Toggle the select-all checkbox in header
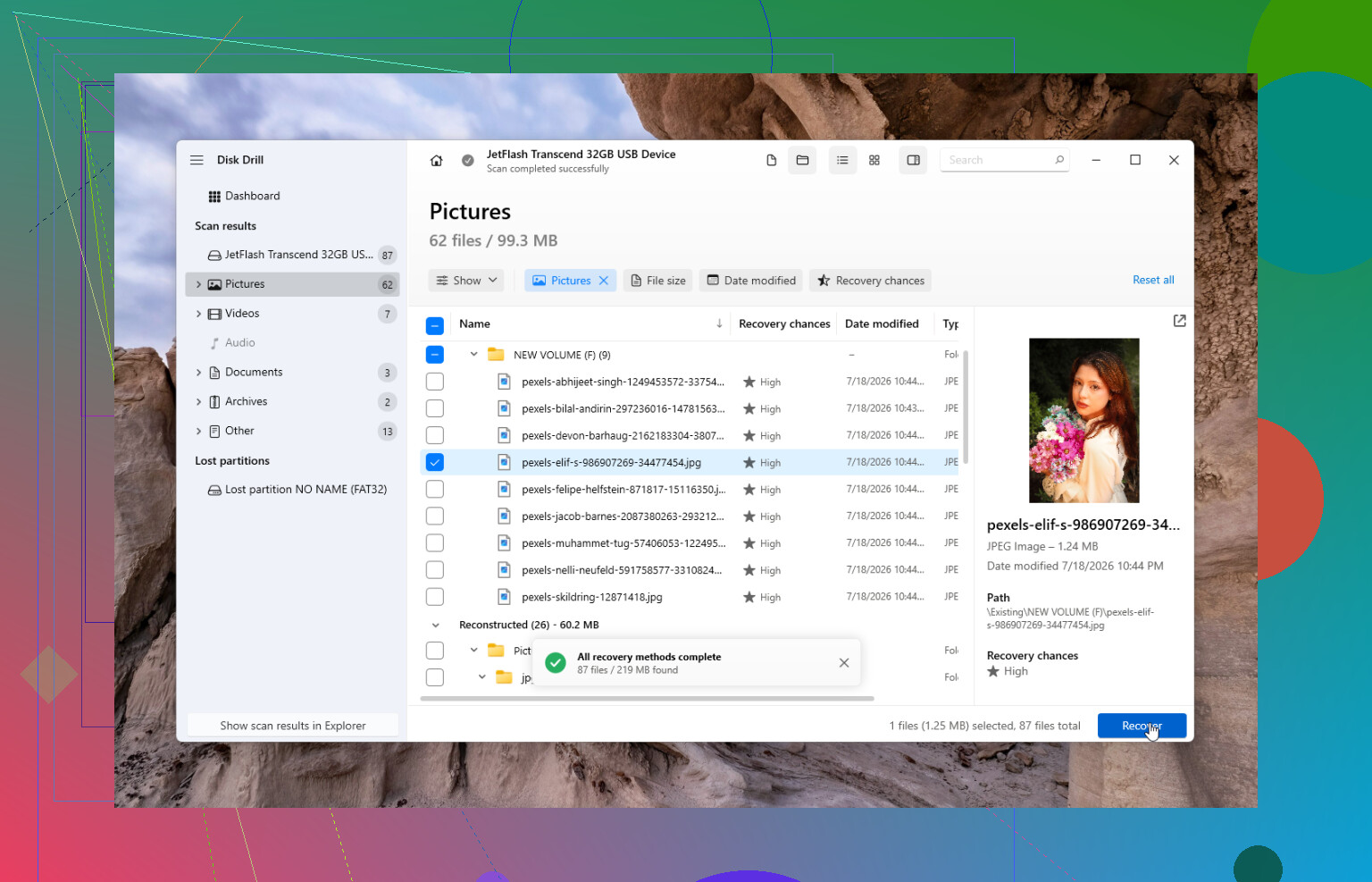 pyautogui.click(x=435, y=325)
